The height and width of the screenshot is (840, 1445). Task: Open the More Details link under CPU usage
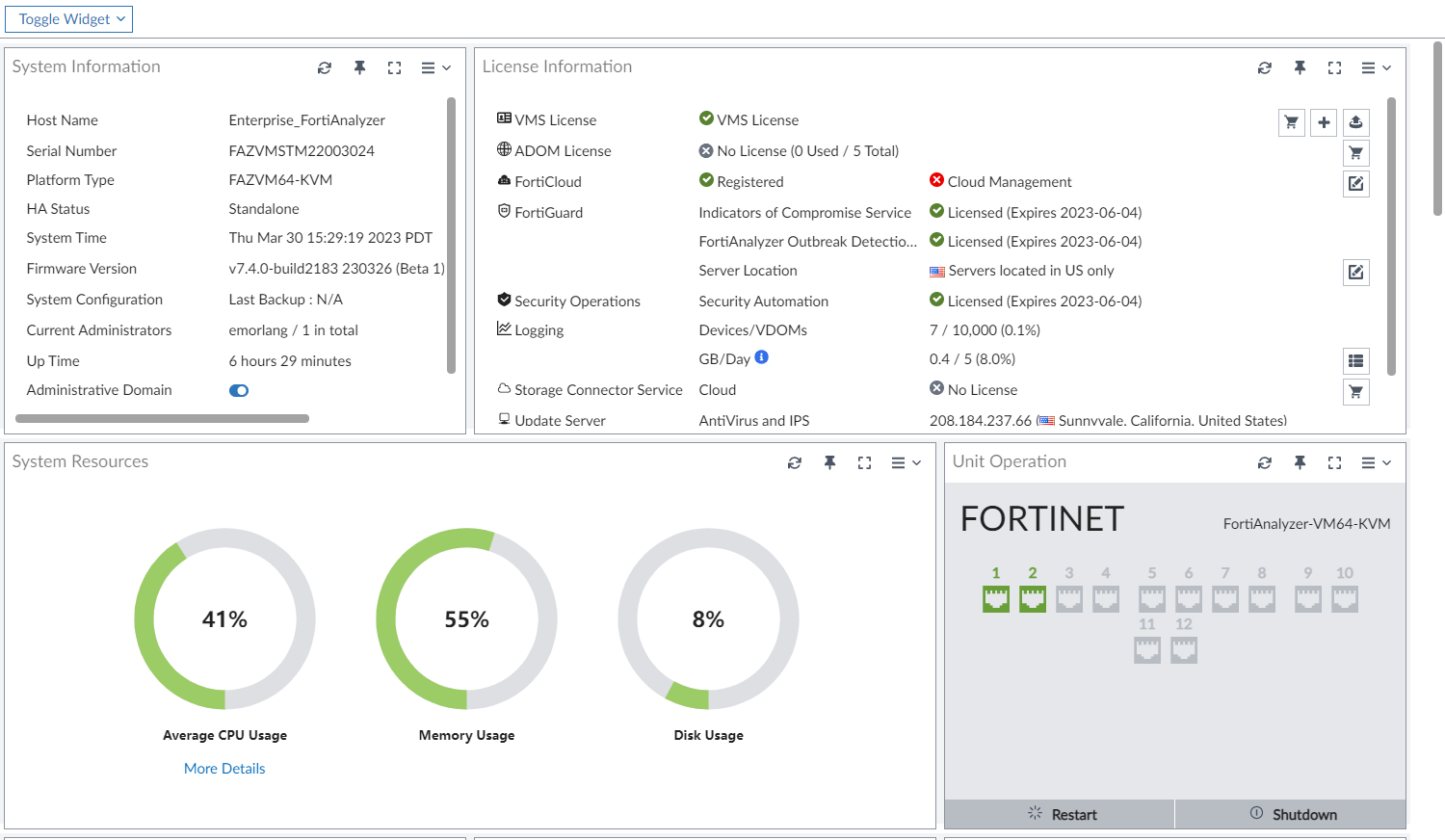[x=224, y=768]
